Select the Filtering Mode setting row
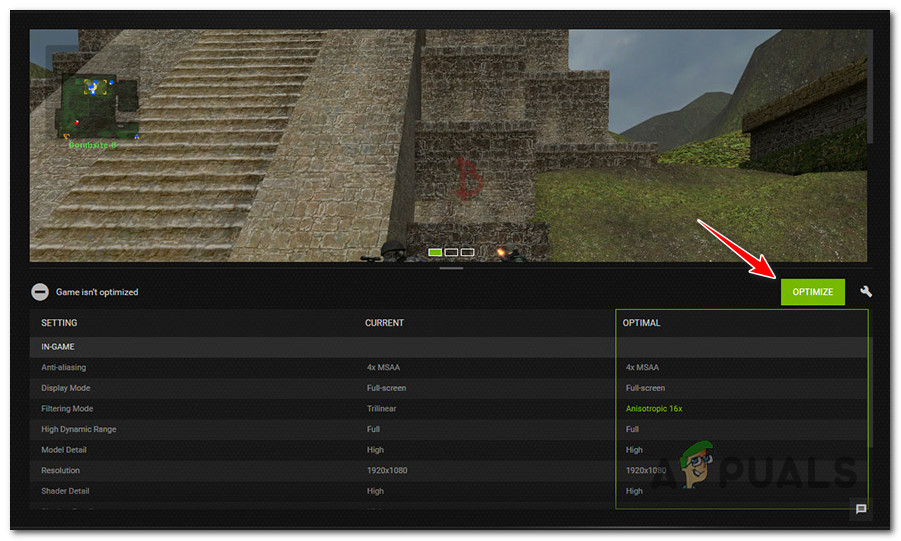This screenshot has height=541, width=901. click(449, 409)
